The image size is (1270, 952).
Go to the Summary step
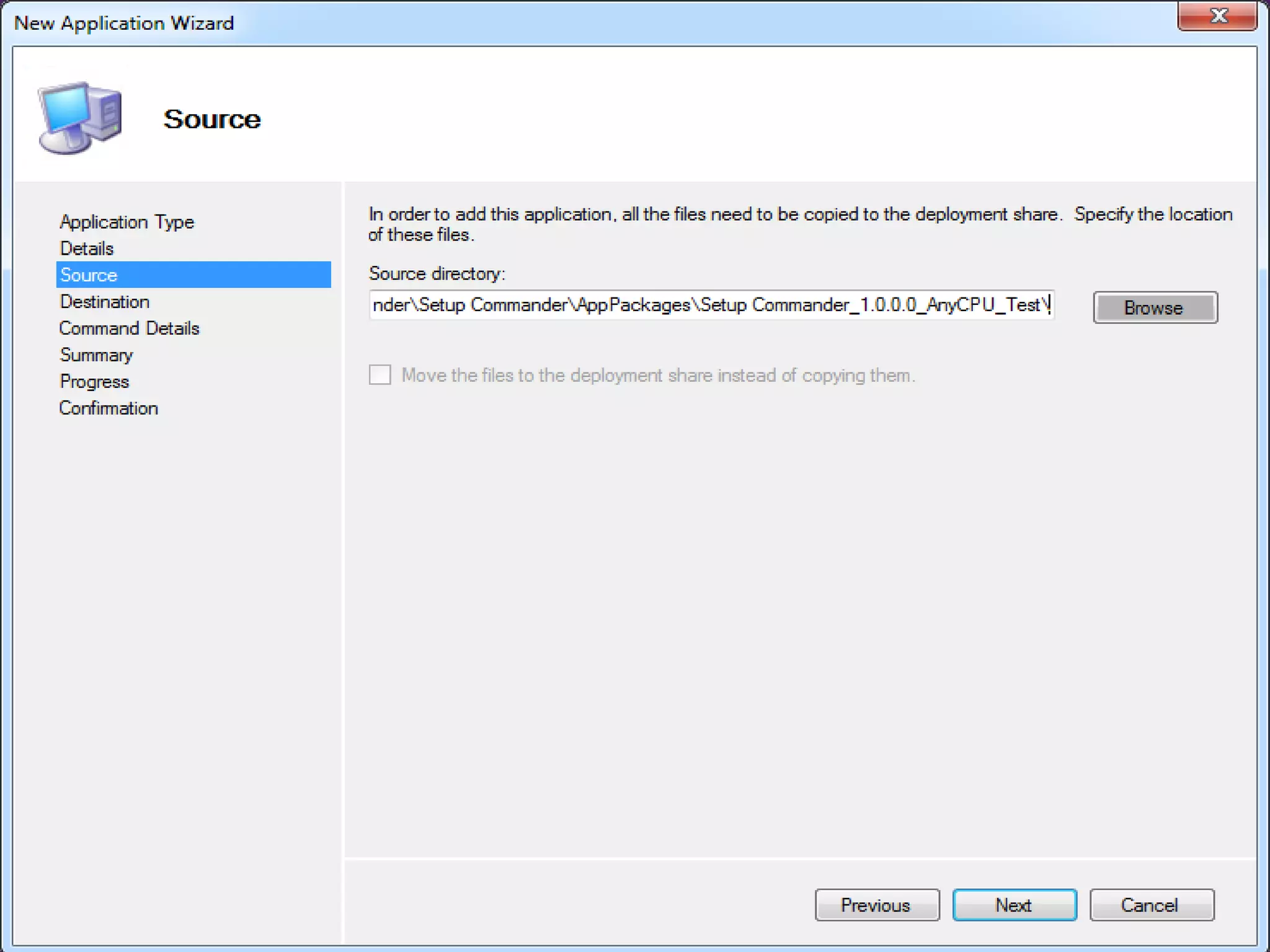click(96, 355)
